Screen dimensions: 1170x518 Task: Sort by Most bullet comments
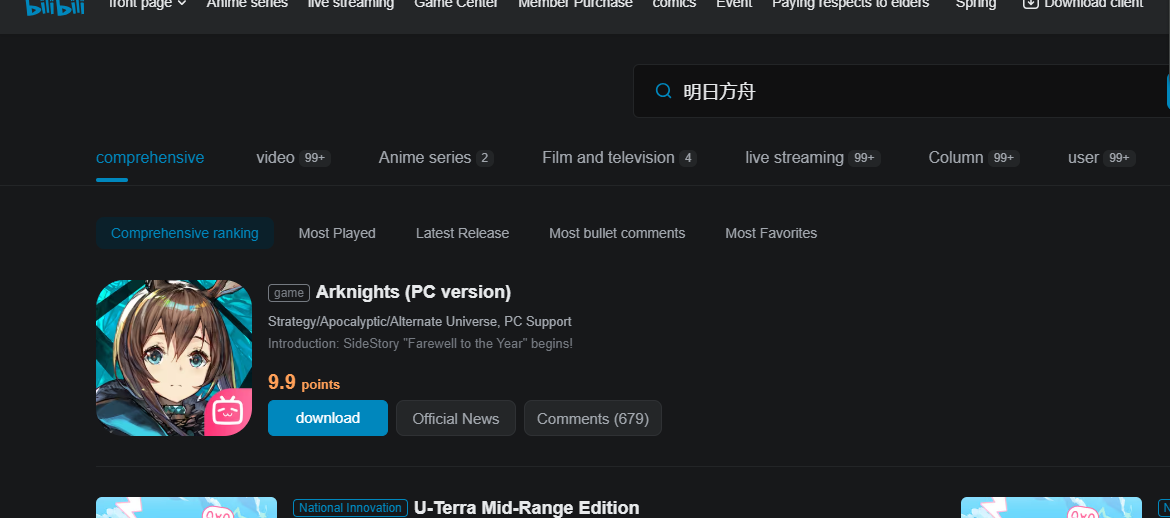(x=617, y=233)
